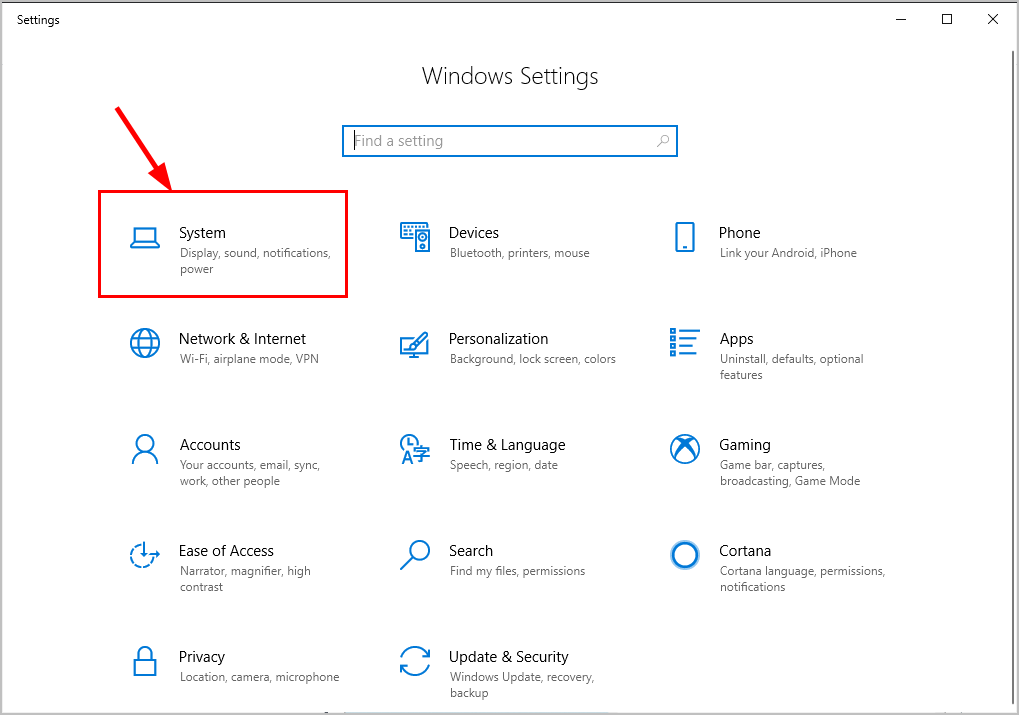Select the Ease of Access title
Viewport: 1019px width, 715px height.
pyautogui.click(x=226, y=551)
